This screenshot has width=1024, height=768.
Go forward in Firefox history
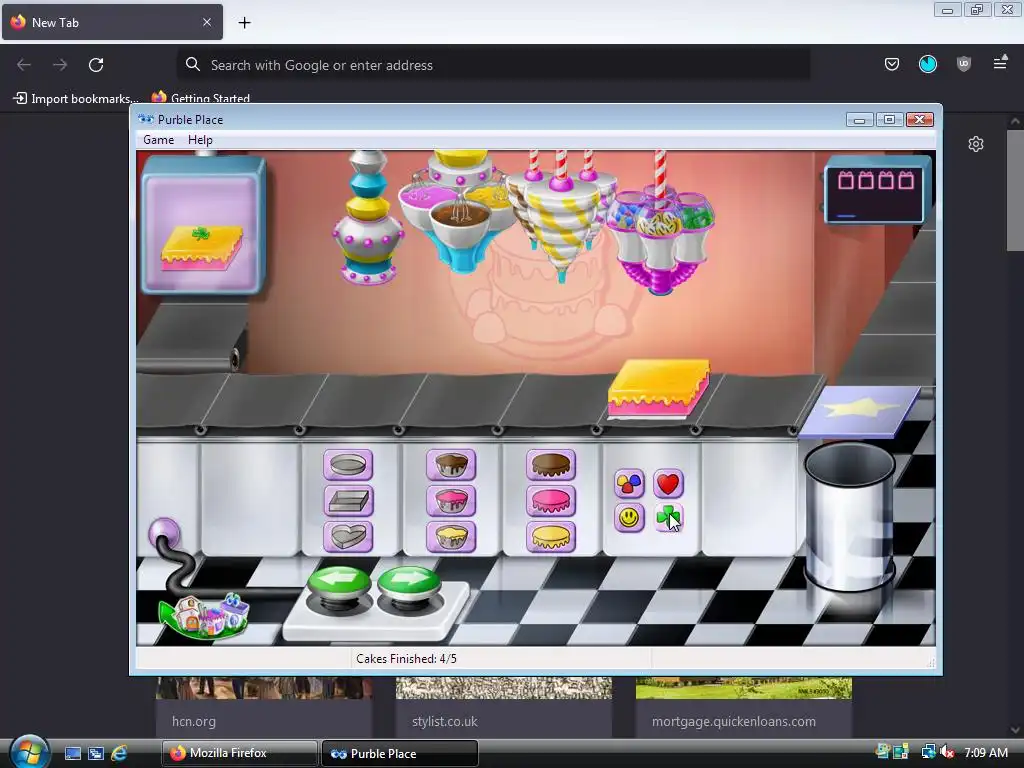[60, 65]
